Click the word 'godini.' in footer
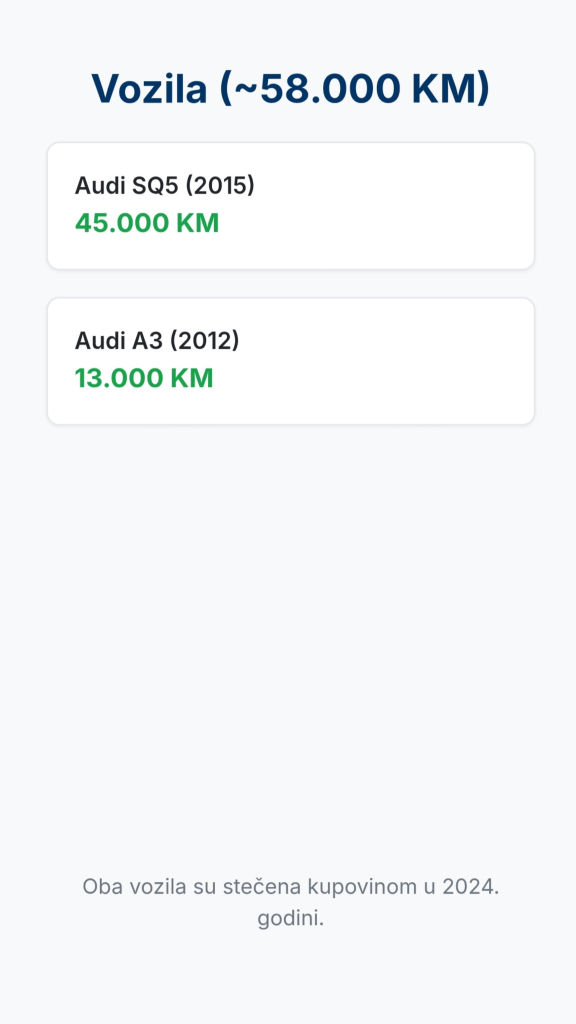 click(x=291, y=919)
